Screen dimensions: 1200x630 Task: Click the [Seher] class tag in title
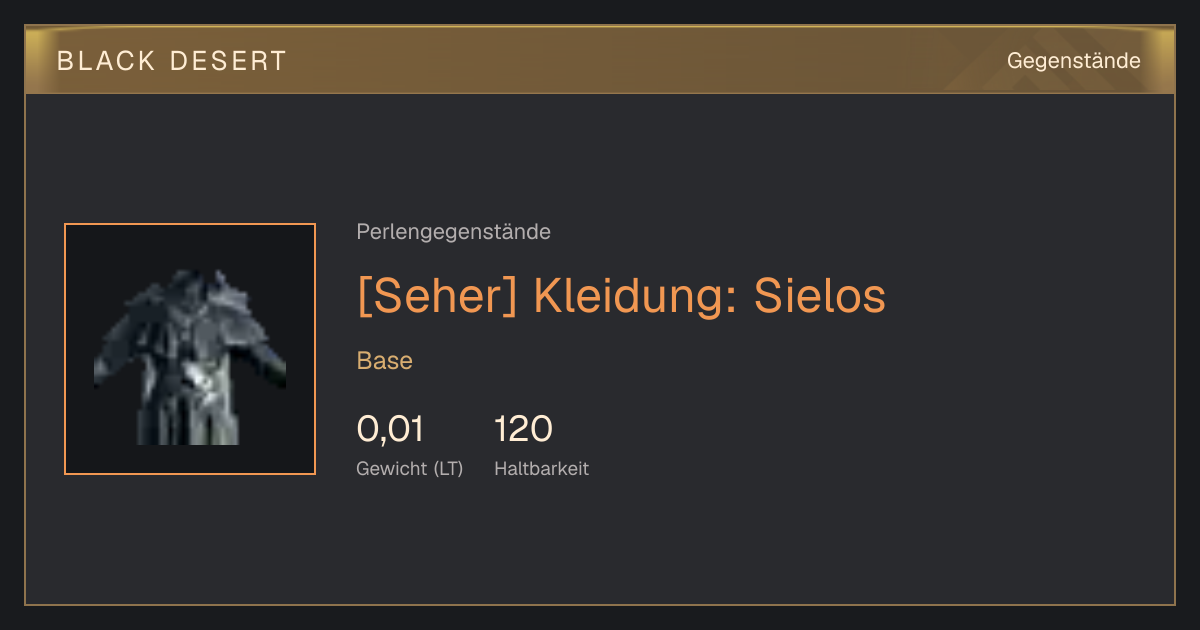(437, 295)
